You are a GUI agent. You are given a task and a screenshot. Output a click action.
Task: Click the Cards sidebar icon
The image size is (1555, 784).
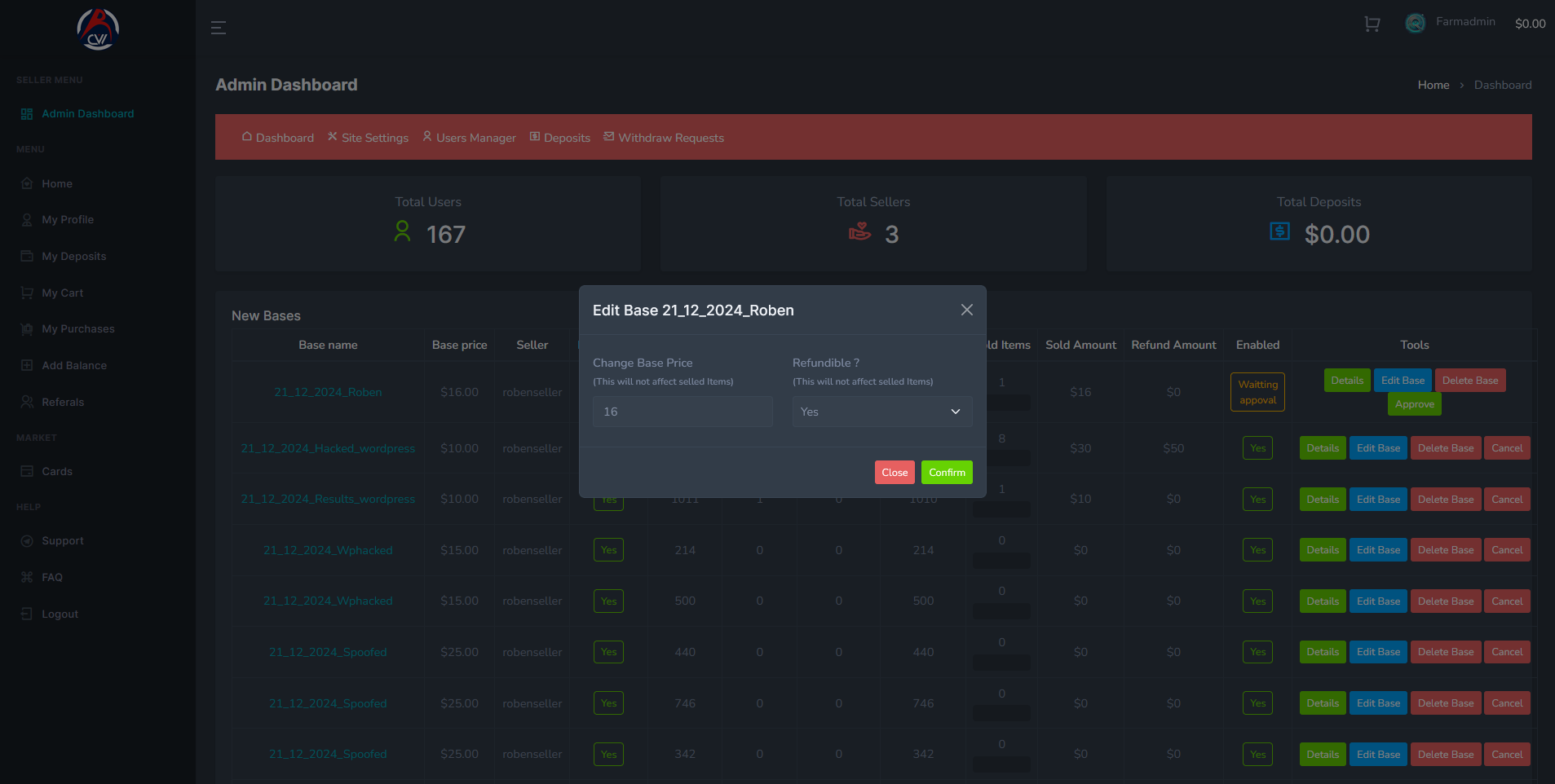click(27, 472)
